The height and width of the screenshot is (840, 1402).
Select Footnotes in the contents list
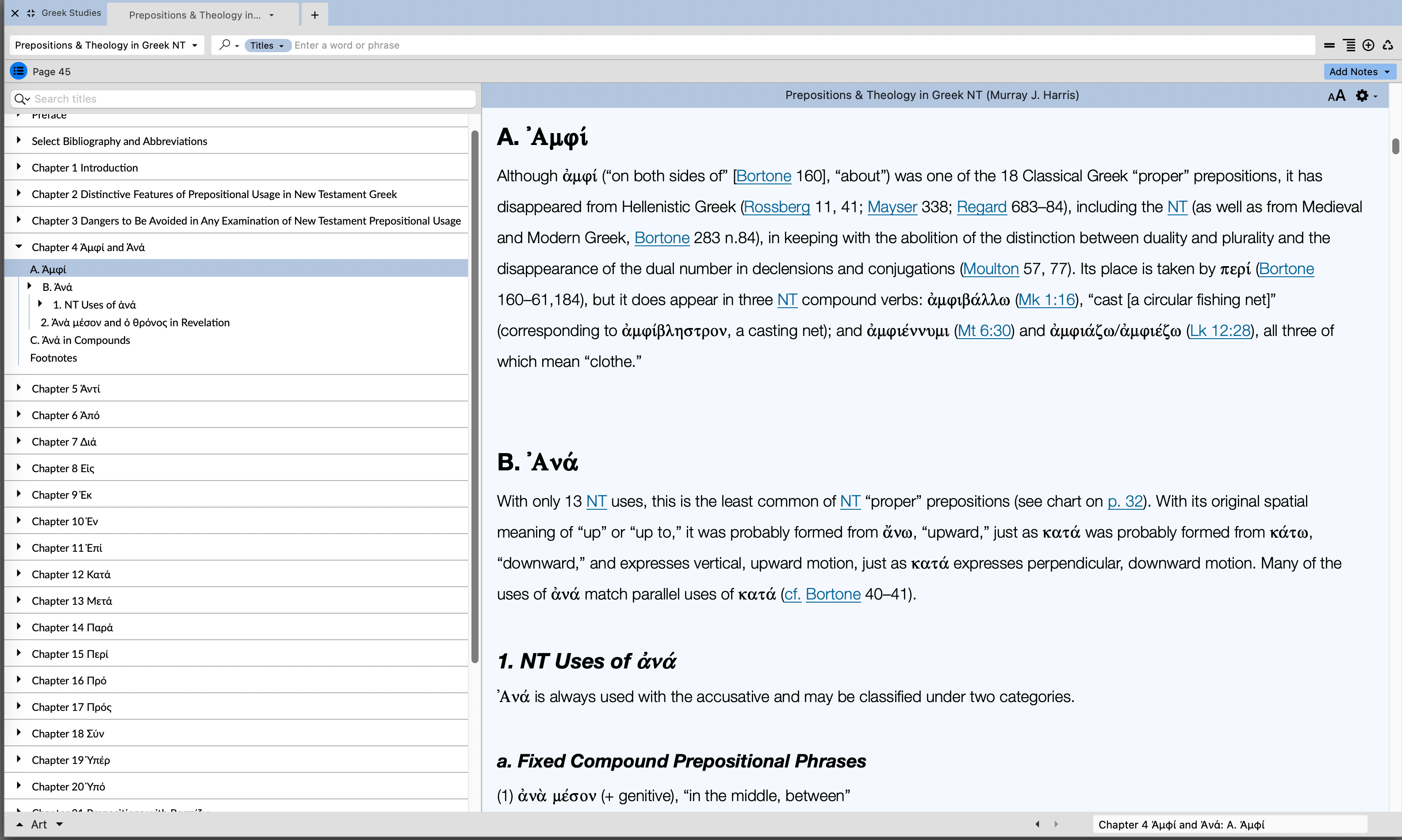point(53,358)
